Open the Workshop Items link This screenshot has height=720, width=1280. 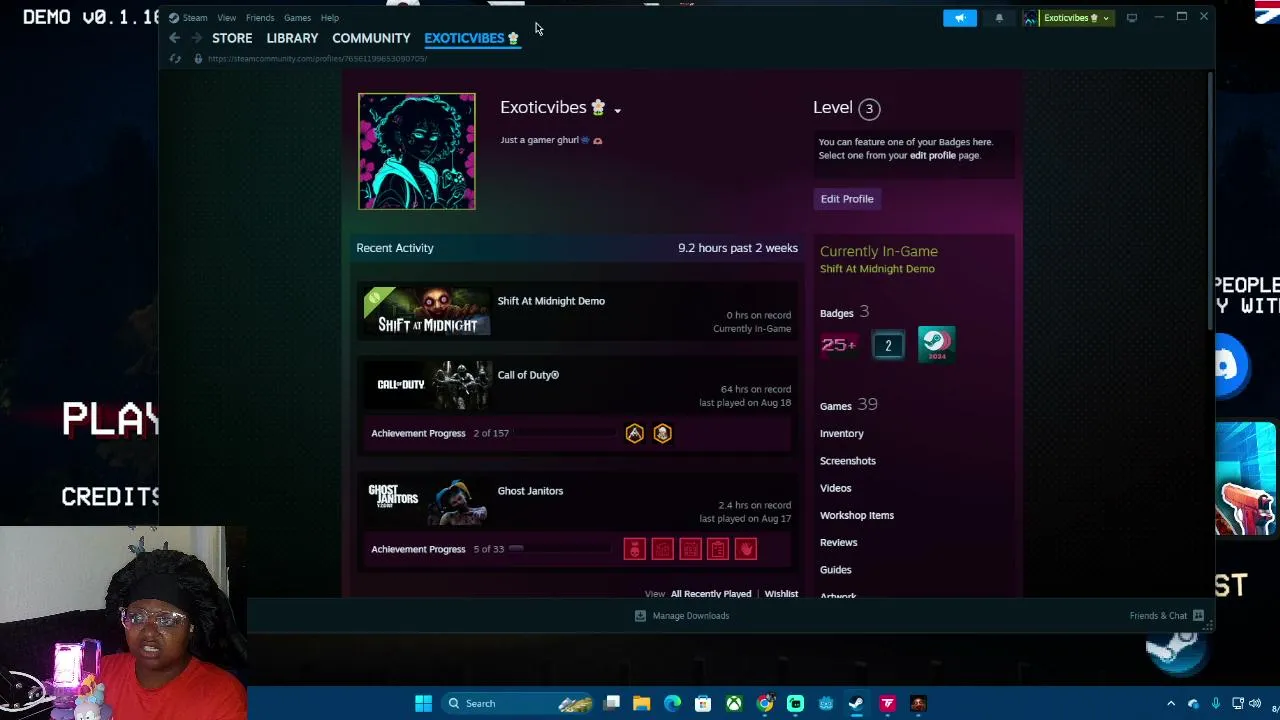pos(857,515)
